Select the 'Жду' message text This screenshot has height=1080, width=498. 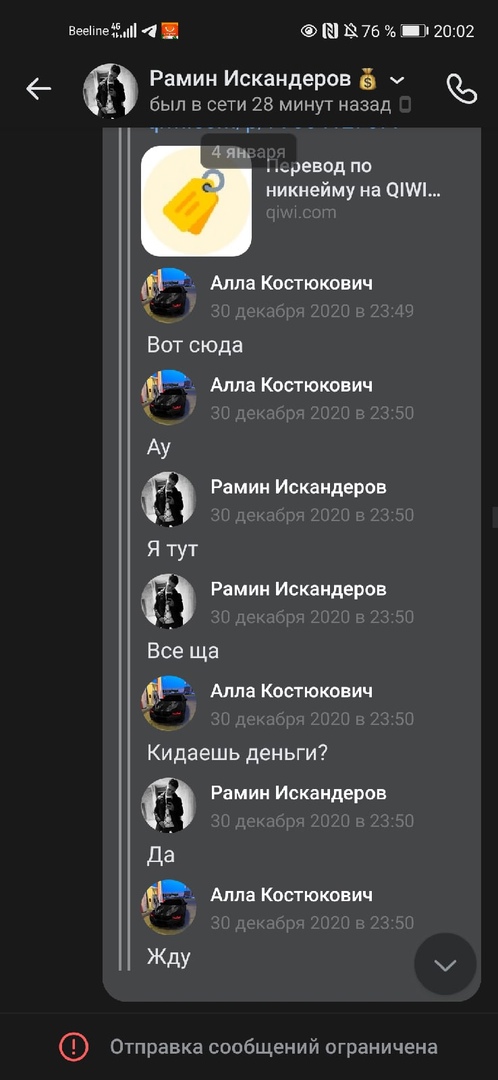point(169,957)
